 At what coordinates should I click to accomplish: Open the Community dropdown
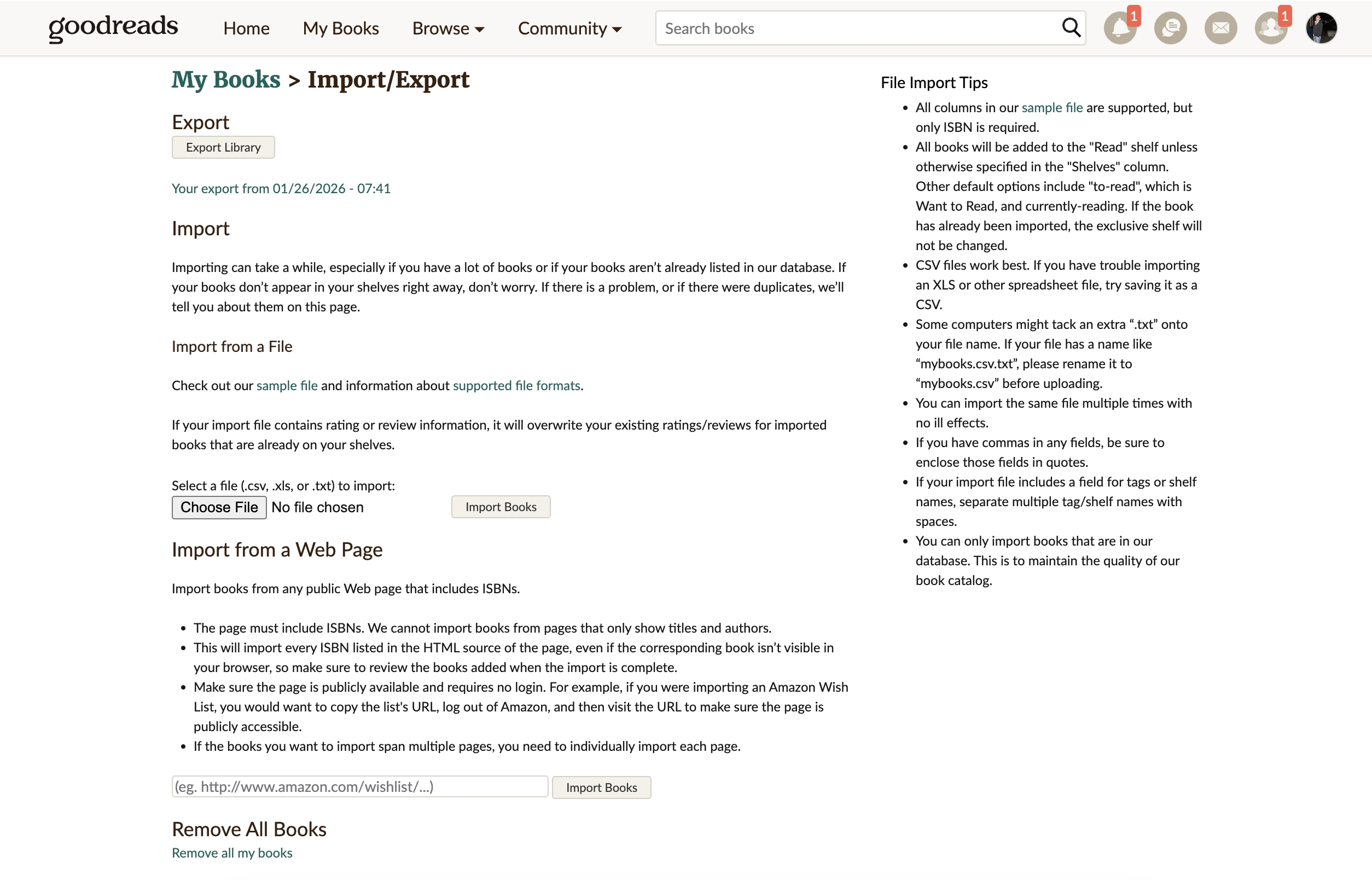pyautogui.click(x=569, y=28)
